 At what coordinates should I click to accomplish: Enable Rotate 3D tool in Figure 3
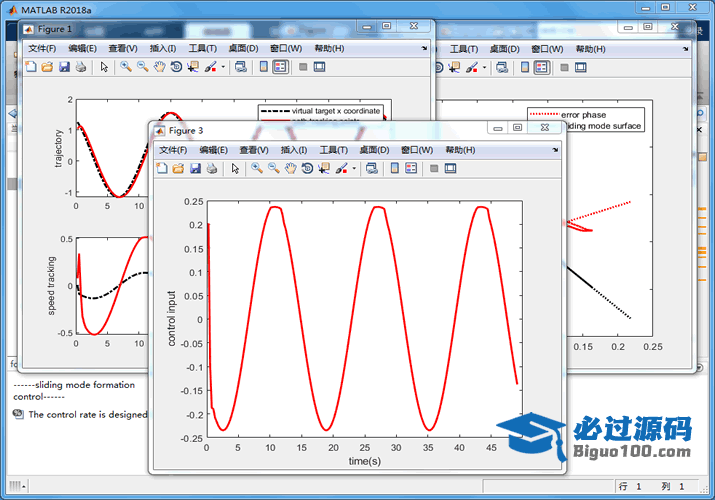307,169
